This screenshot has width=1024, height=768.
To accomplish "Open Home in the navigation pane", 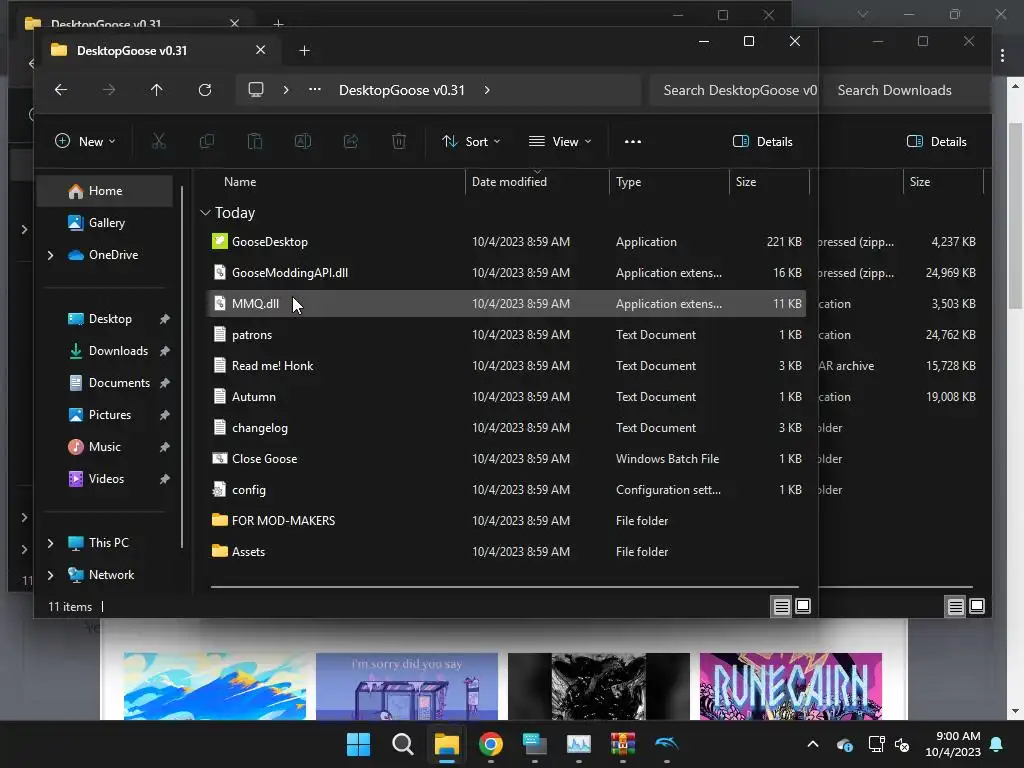I will pos(104,191).
